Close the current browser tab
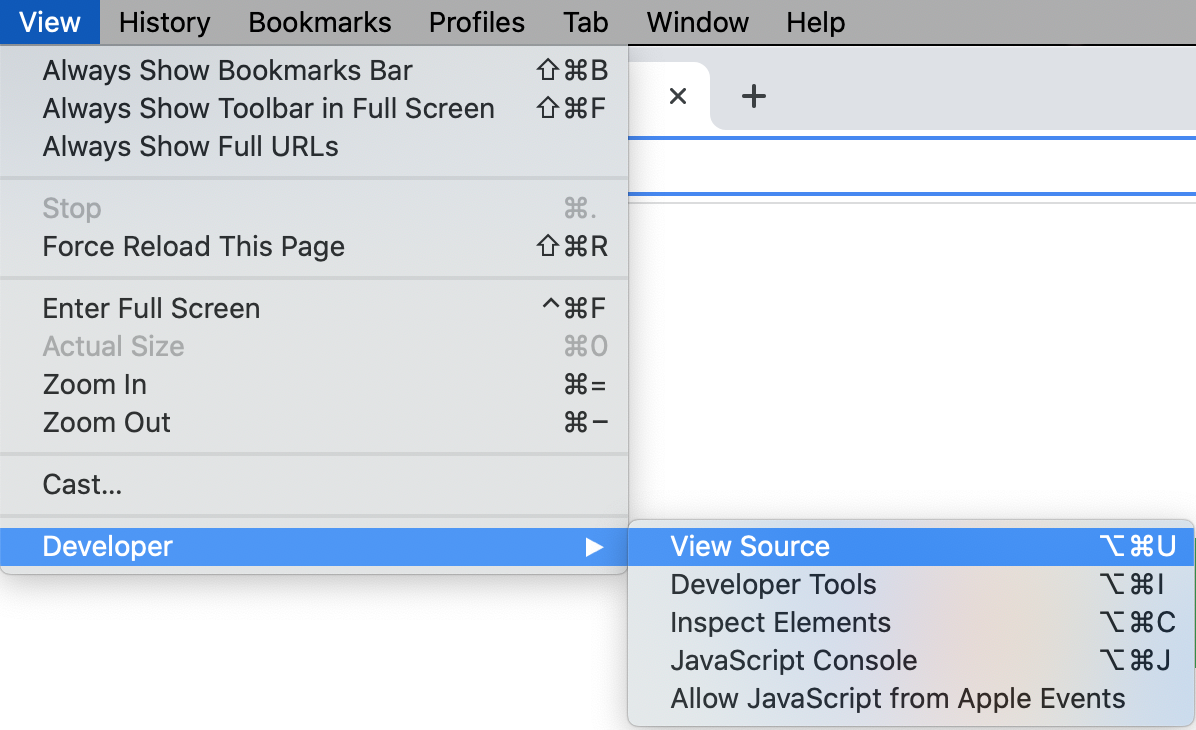Screen dimensions: 1196x730 click(x=678, y=96)
